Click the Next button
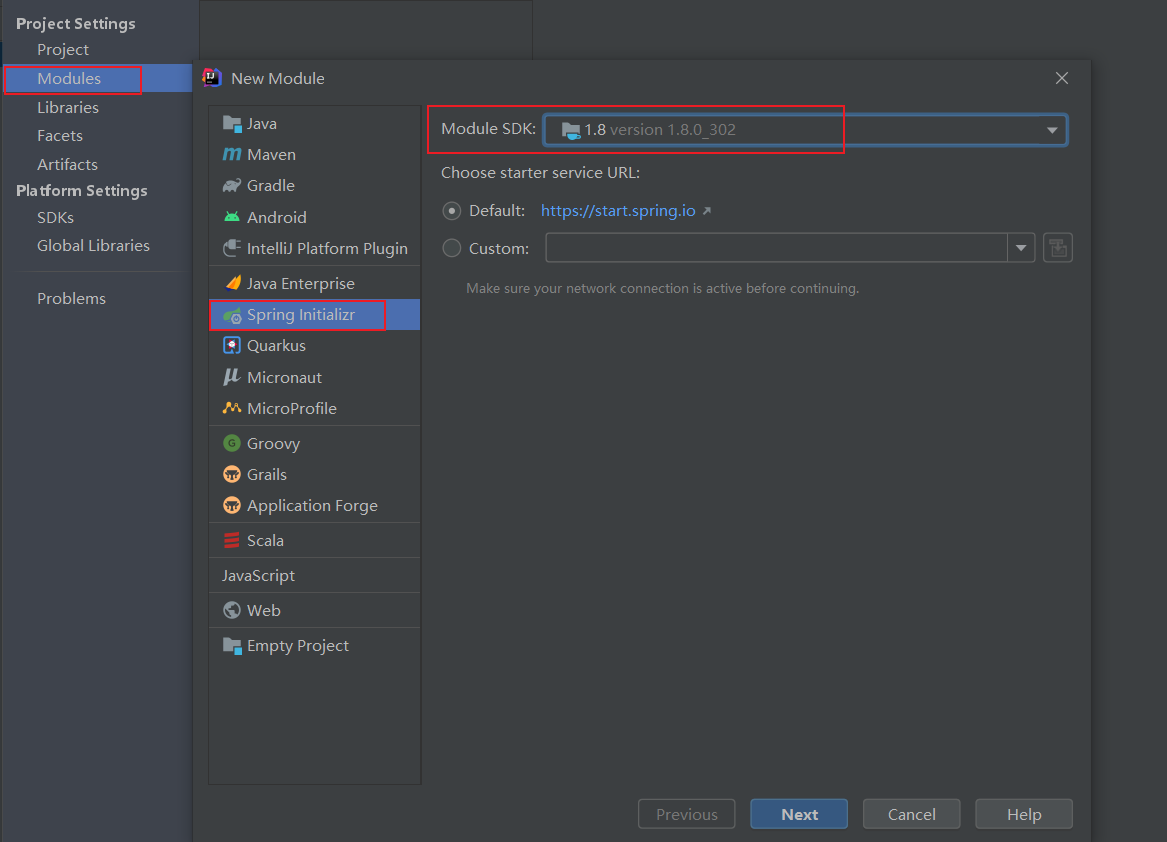Screen dimensions: 1167x842 (799, 814)
